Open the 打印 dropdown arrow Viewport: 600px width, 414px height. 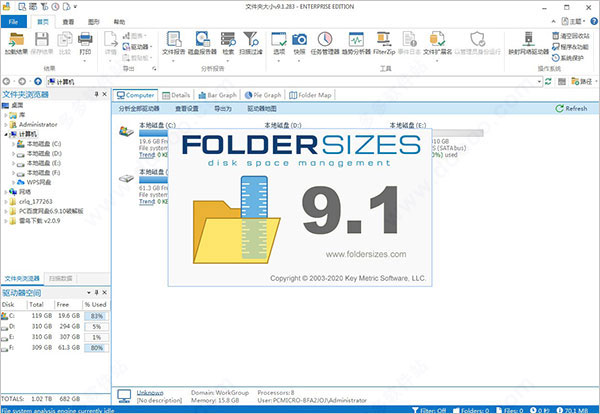(85, 60)
